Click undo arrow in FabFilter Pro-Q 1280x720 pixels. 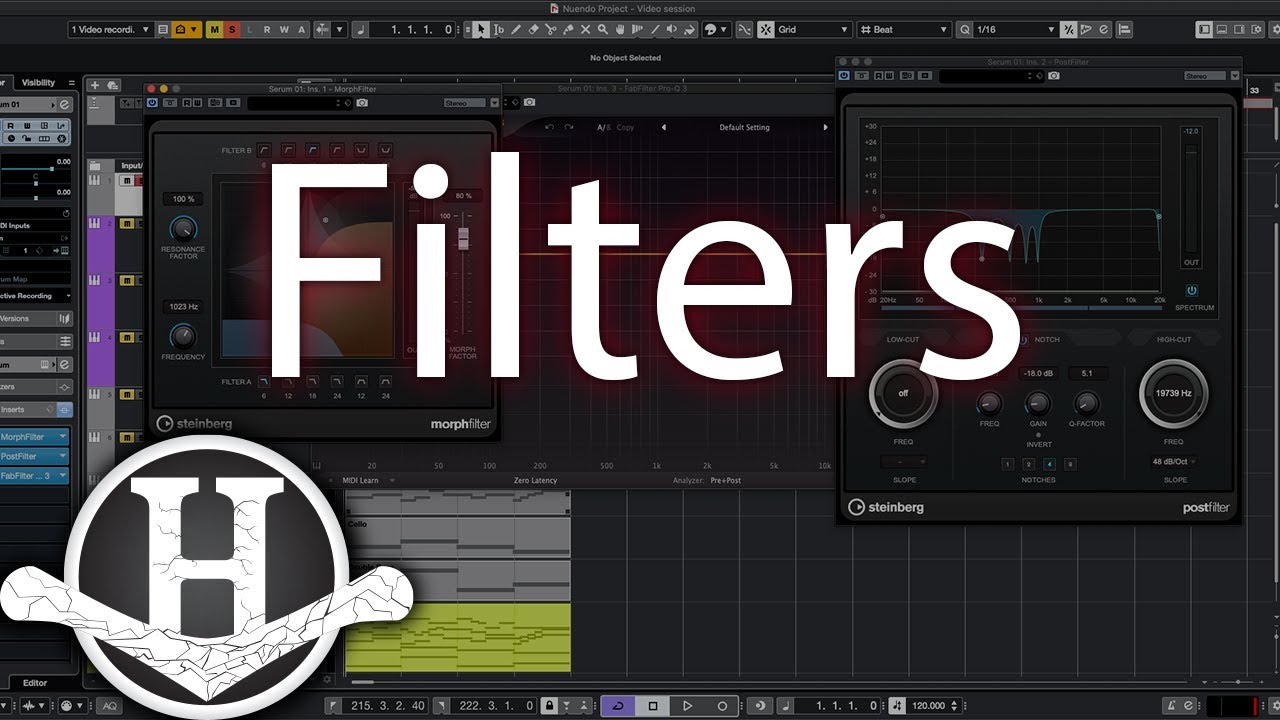[549, 127]
